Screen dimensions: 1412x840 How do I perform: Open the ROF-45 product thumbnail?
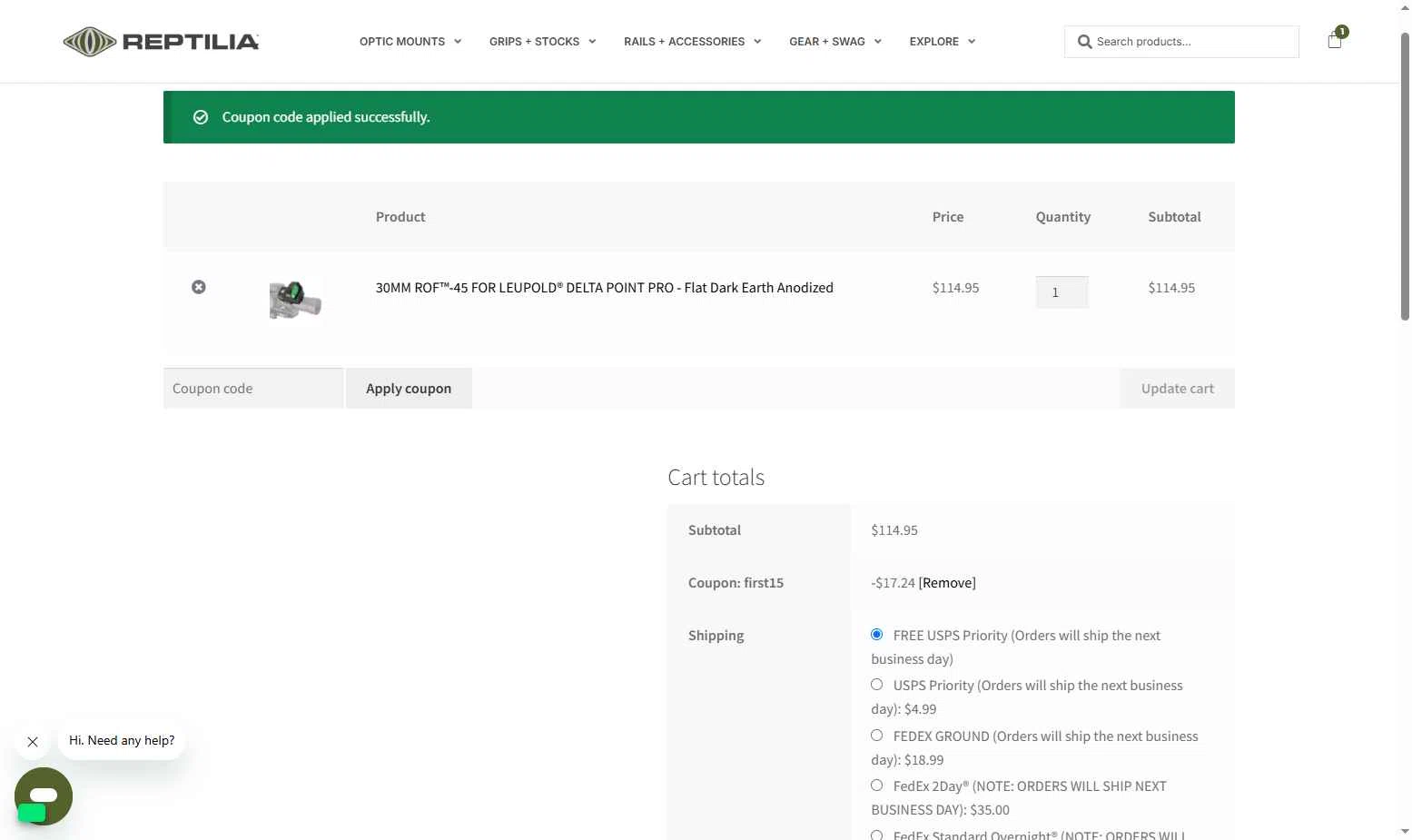click(295, 299)
